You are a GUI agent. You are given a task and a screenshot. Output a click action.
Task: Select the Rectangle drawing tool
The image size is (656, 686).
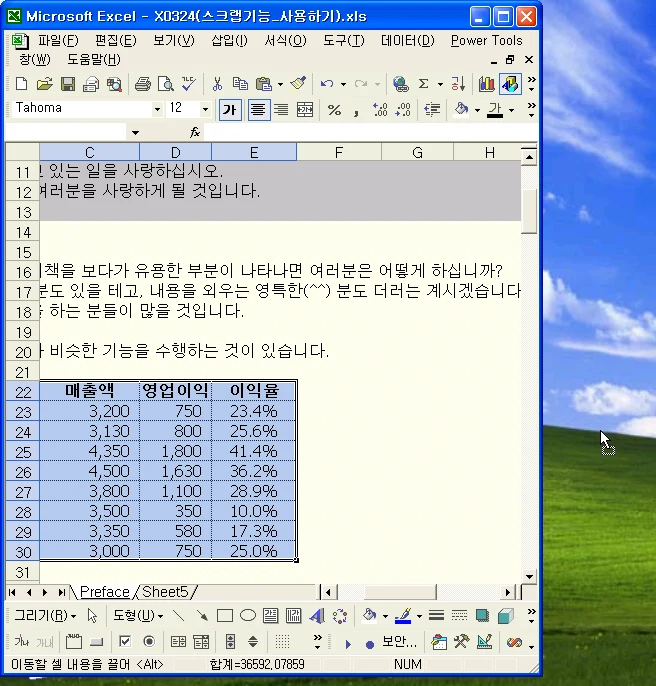225,616
